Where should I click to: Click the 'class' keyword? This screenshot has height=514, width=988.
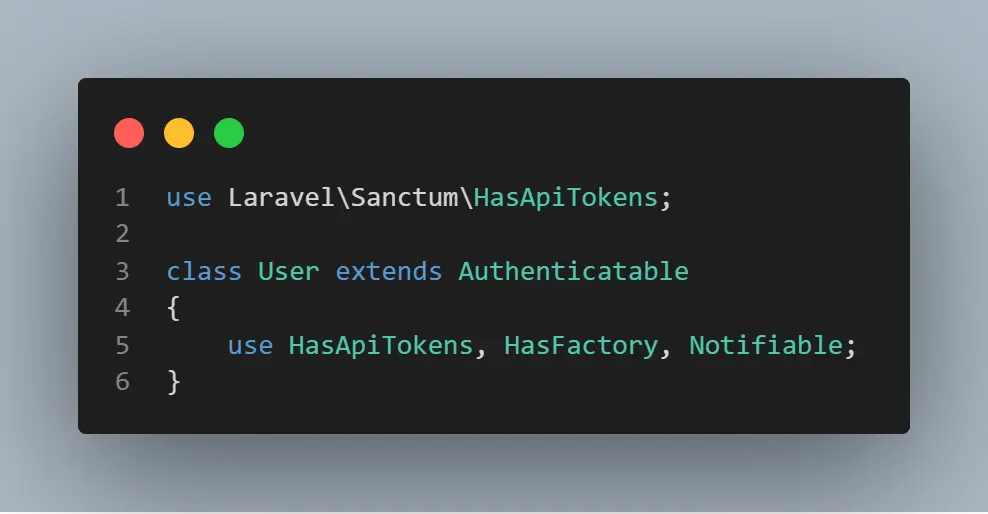(x=204, y=271)
